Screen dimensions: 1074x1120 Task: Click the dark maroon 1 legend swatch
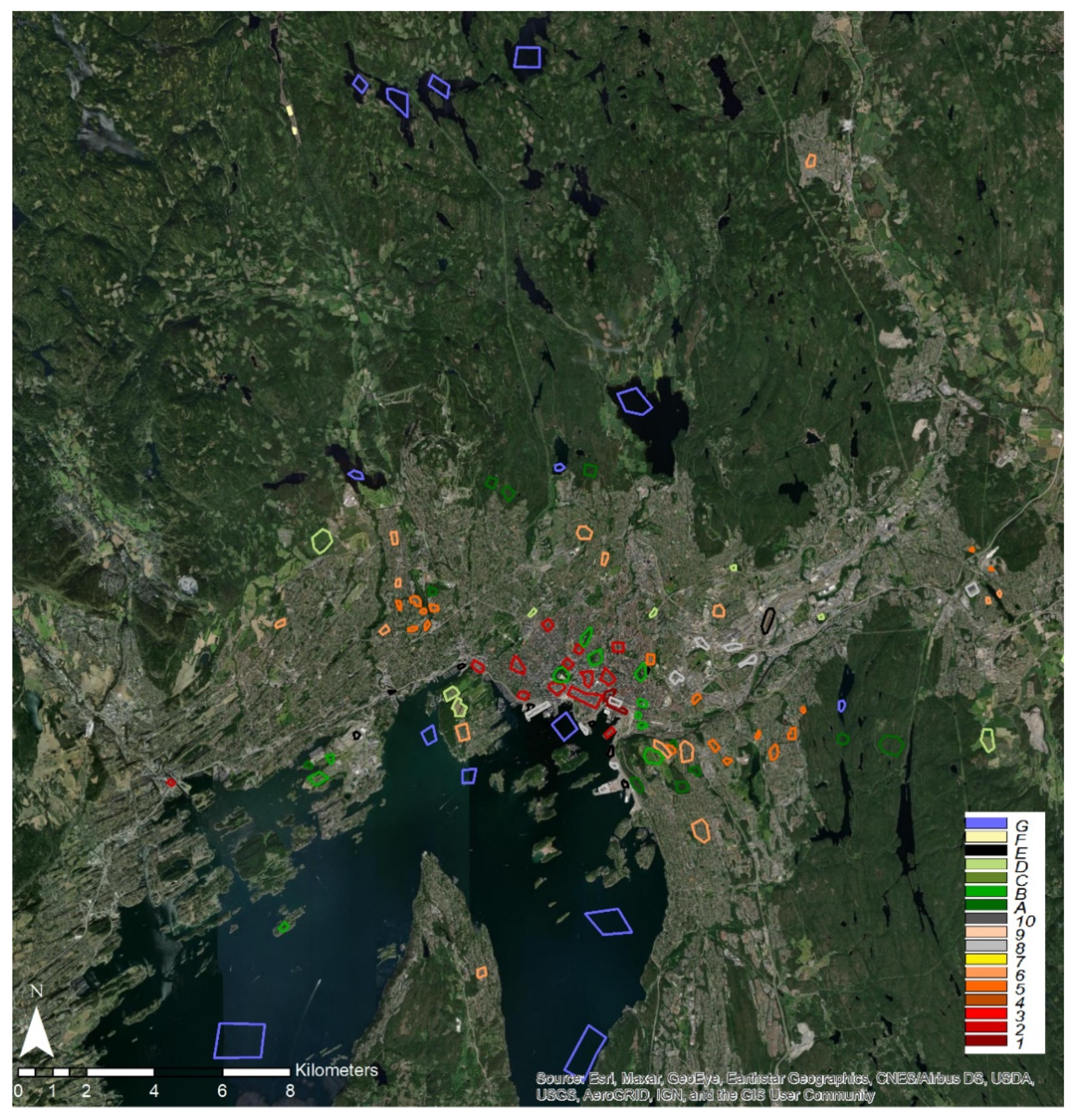(x=986, y=1041)
